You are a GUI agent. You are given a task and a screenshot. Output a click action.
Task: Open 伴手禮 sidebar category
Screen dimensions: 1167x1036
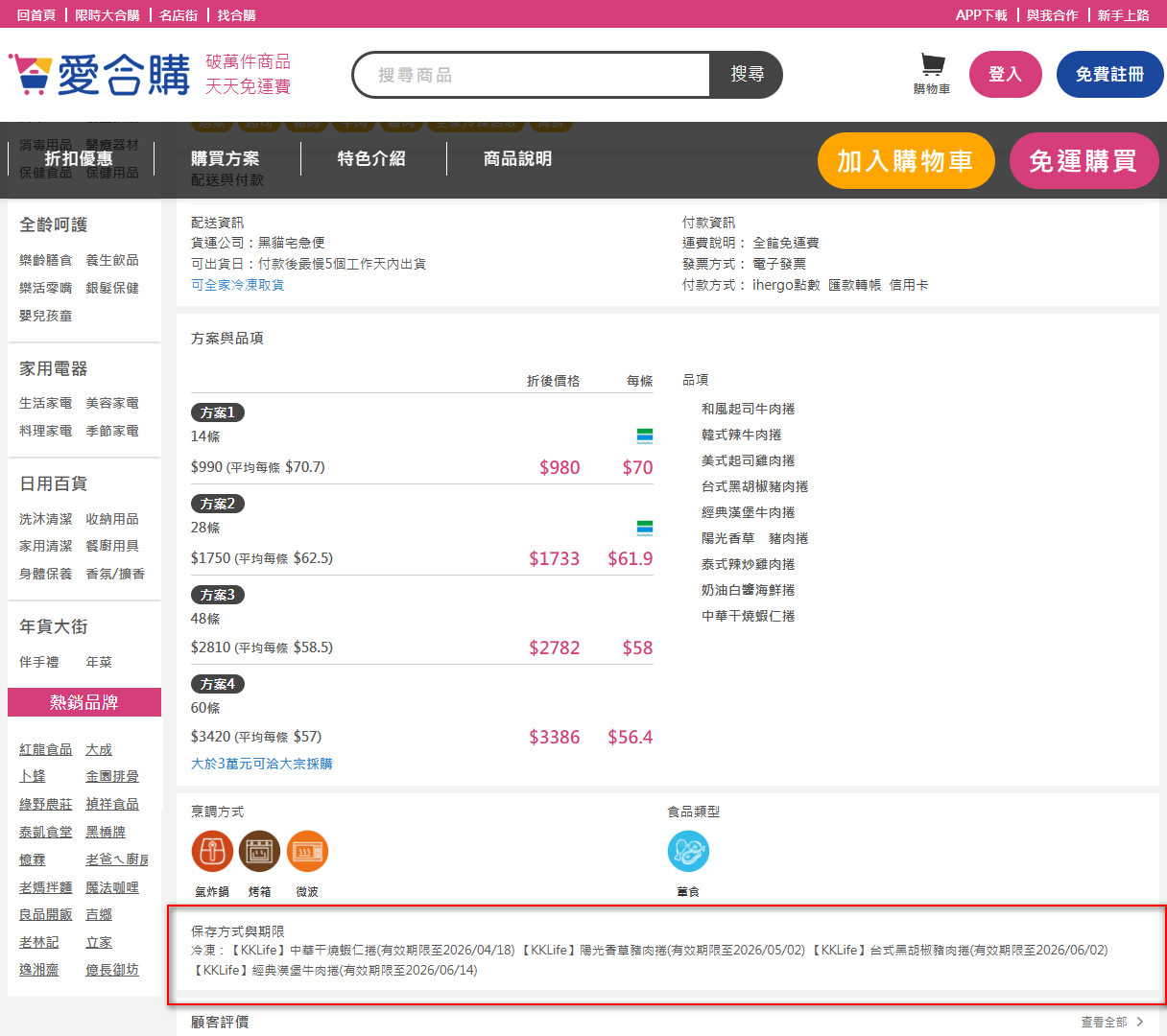39,662
